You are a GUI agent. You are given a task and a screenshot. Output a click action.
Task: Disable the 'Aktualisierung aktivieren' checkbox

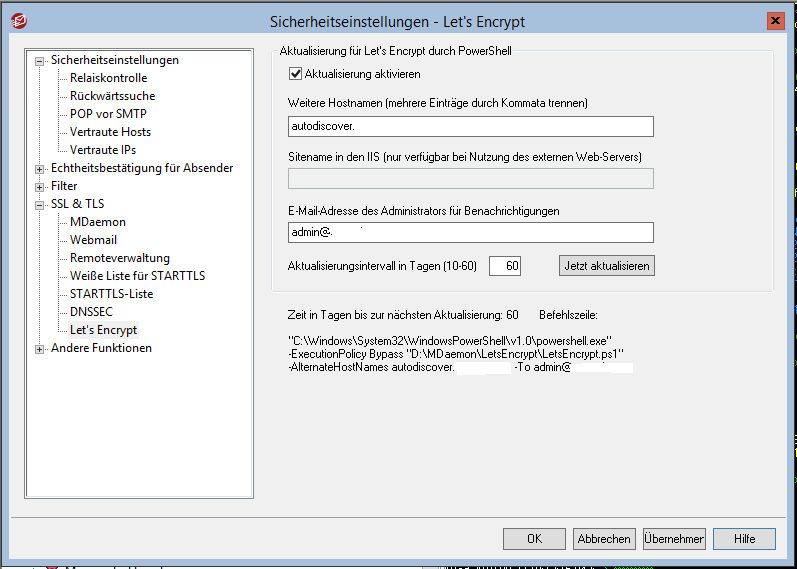[x=295, y=74]
